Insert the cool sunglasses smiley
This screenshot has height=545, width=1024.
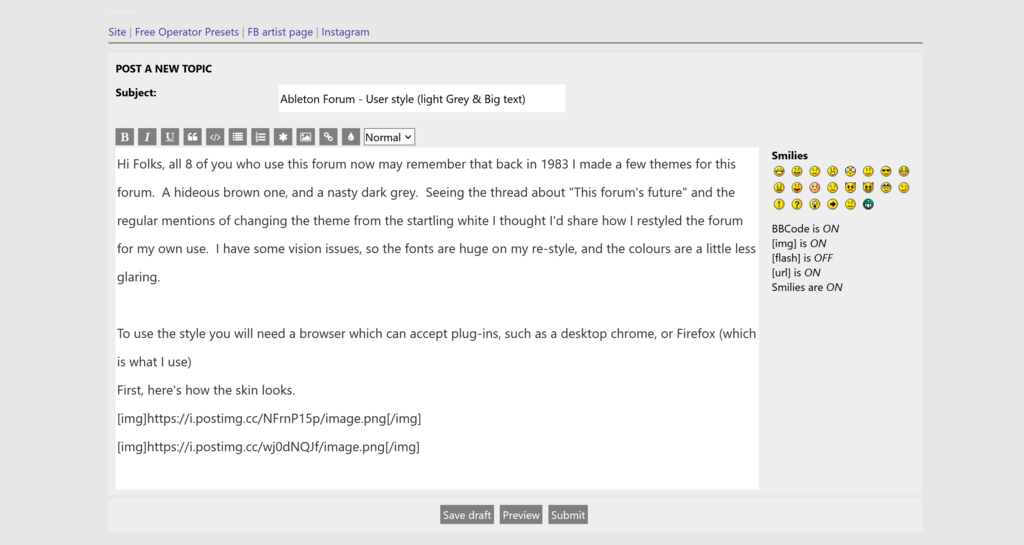pyautogui.click(x=886, y=171)
